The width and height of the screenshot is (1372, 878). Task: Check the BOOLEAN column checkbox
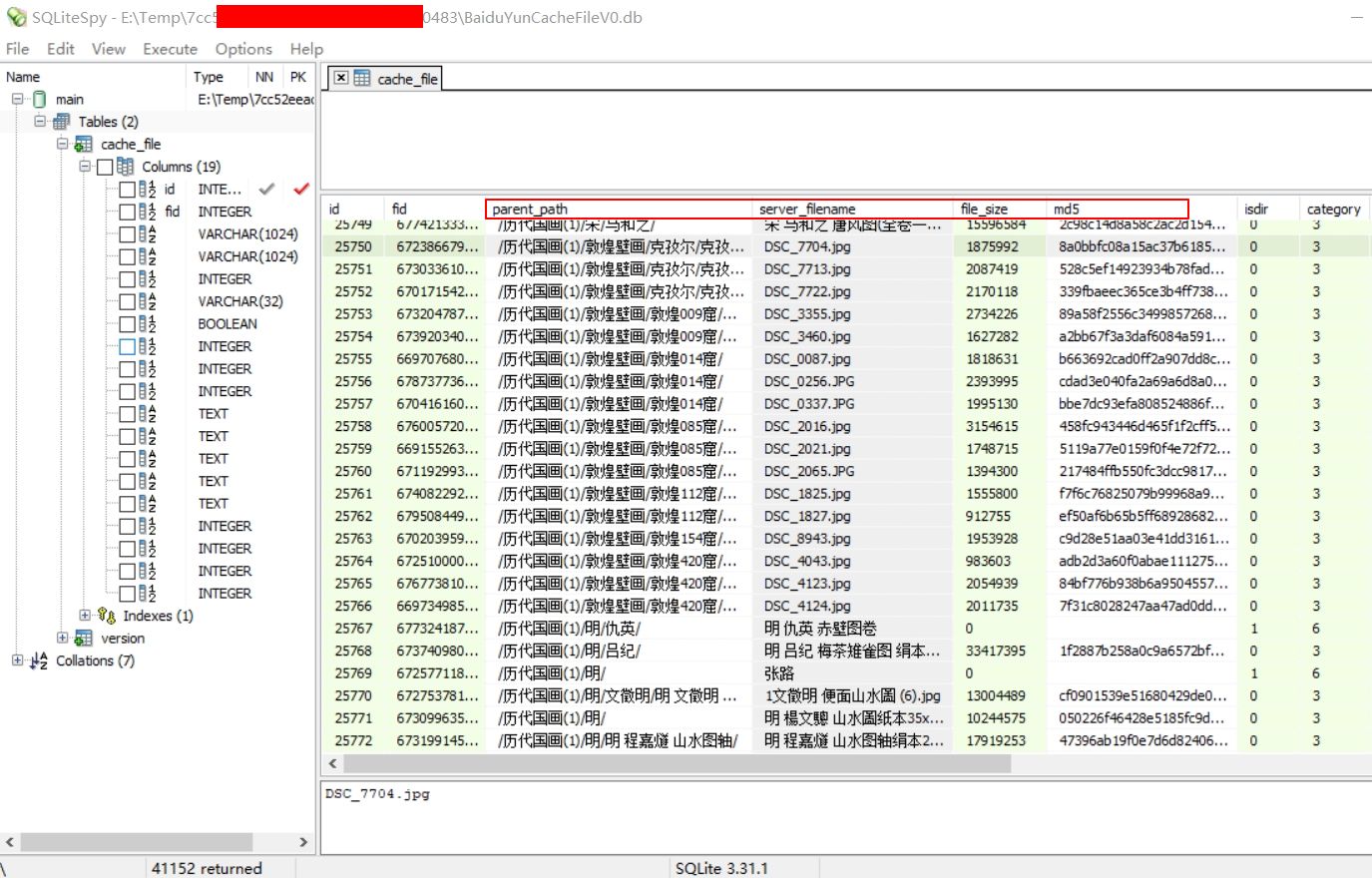(127, 324)
